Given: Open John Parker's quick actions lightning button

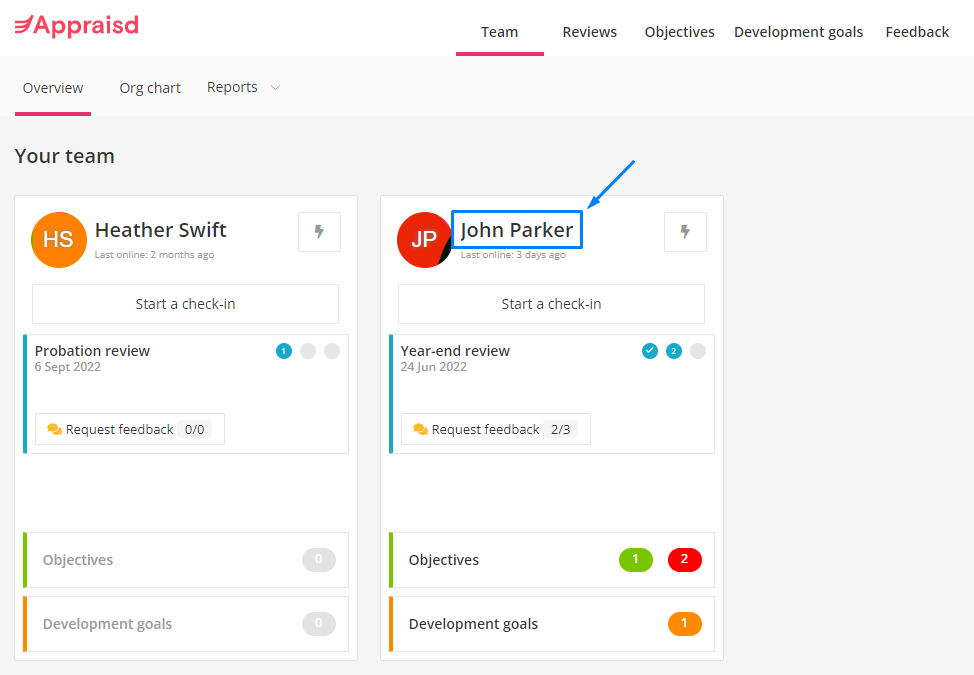Looking at the screenshot, I should 685,232.
